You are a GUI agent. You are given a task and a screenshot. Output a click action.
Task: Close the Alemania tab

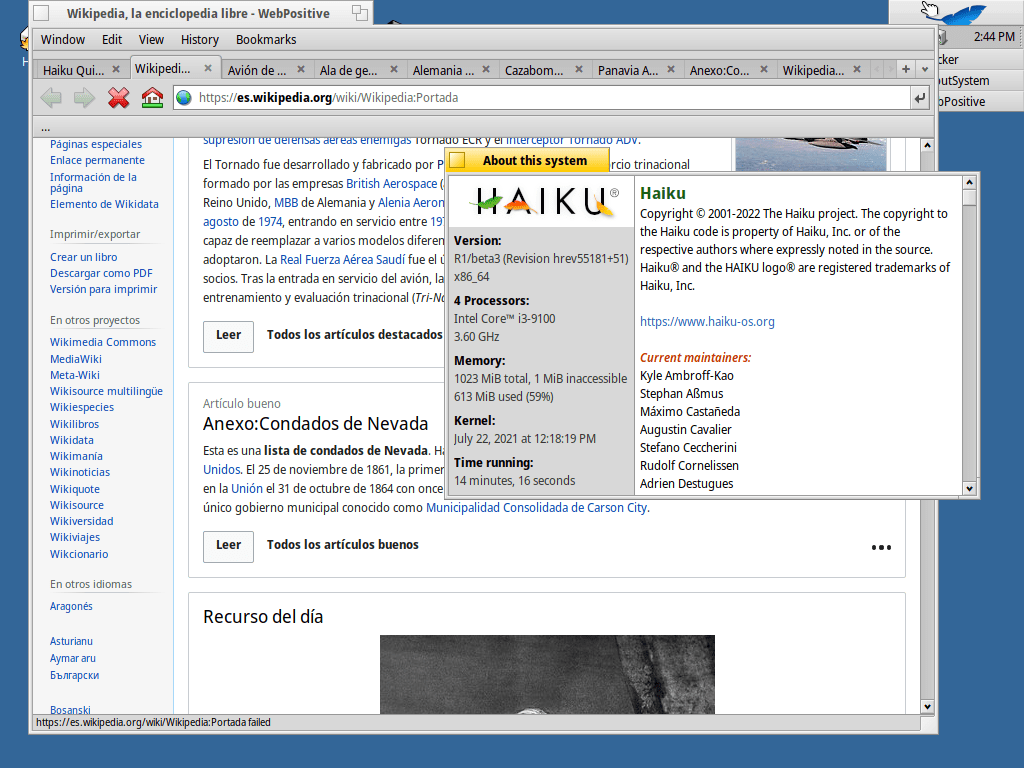click(x=486, y=69)
